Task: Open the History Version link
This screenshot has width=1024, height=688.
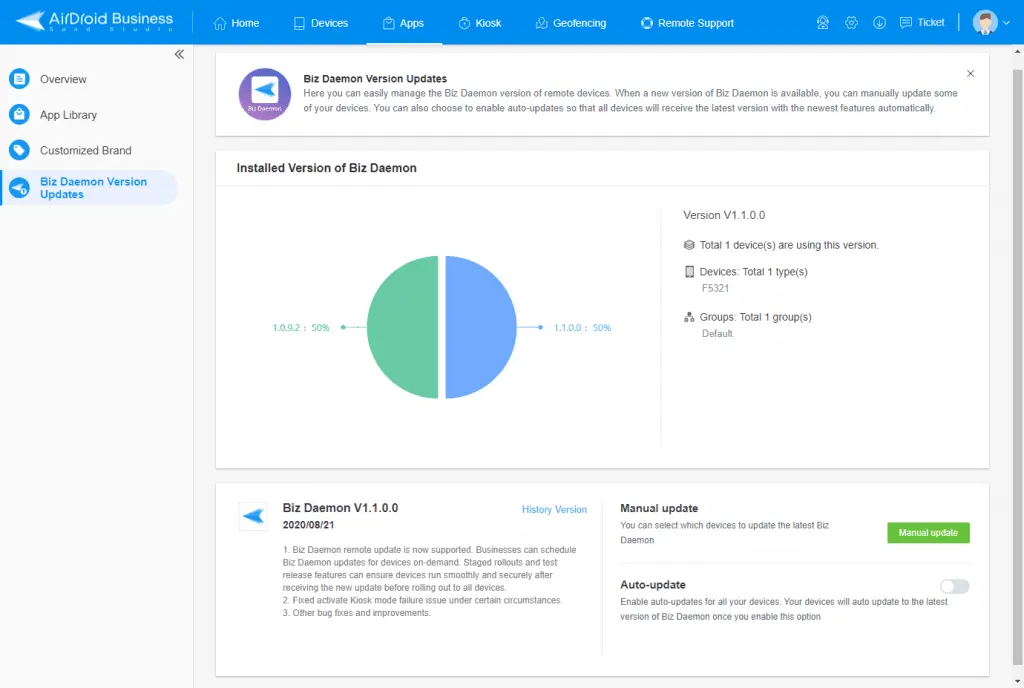Action: point(554,509)
